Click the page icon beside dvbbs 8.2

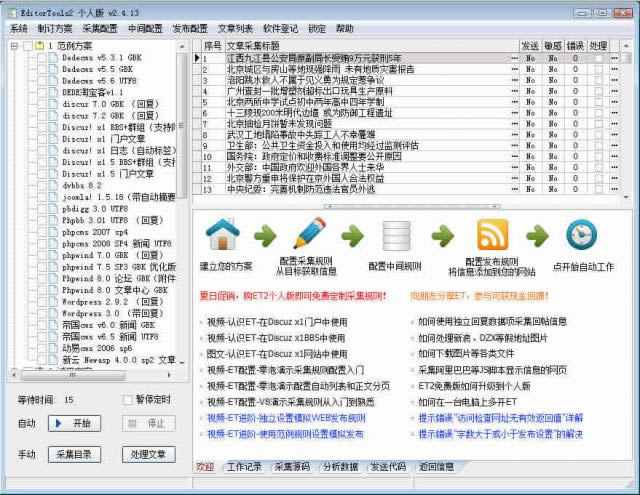53,185
